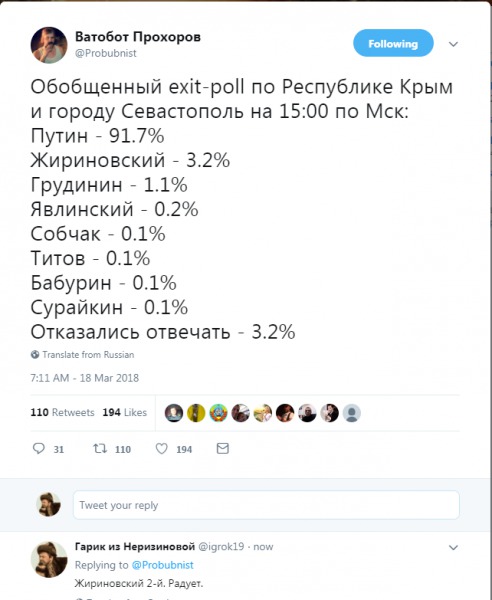
Task: Click the reply speech bubble icon
Action: [x=39, y=448]
